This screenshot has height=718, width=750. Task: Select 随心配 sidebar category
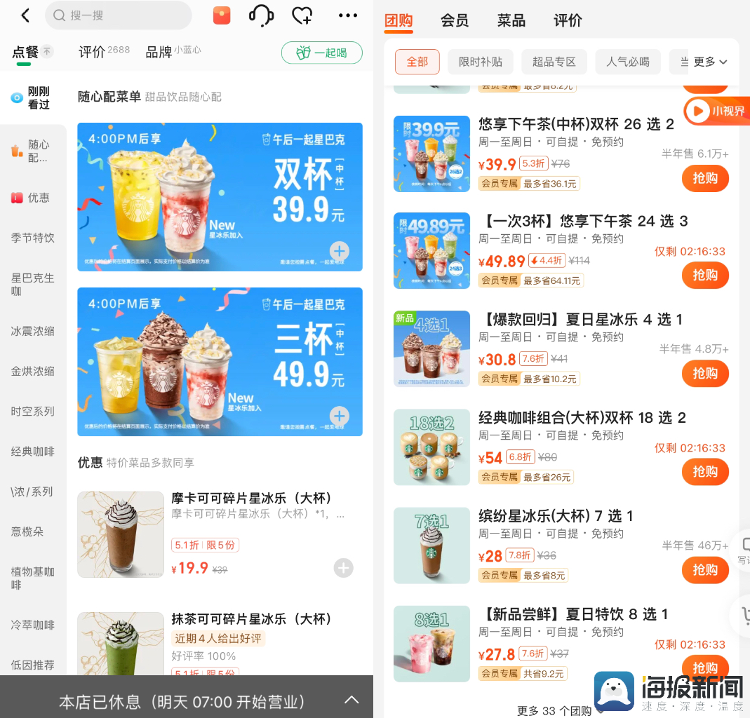33,151
